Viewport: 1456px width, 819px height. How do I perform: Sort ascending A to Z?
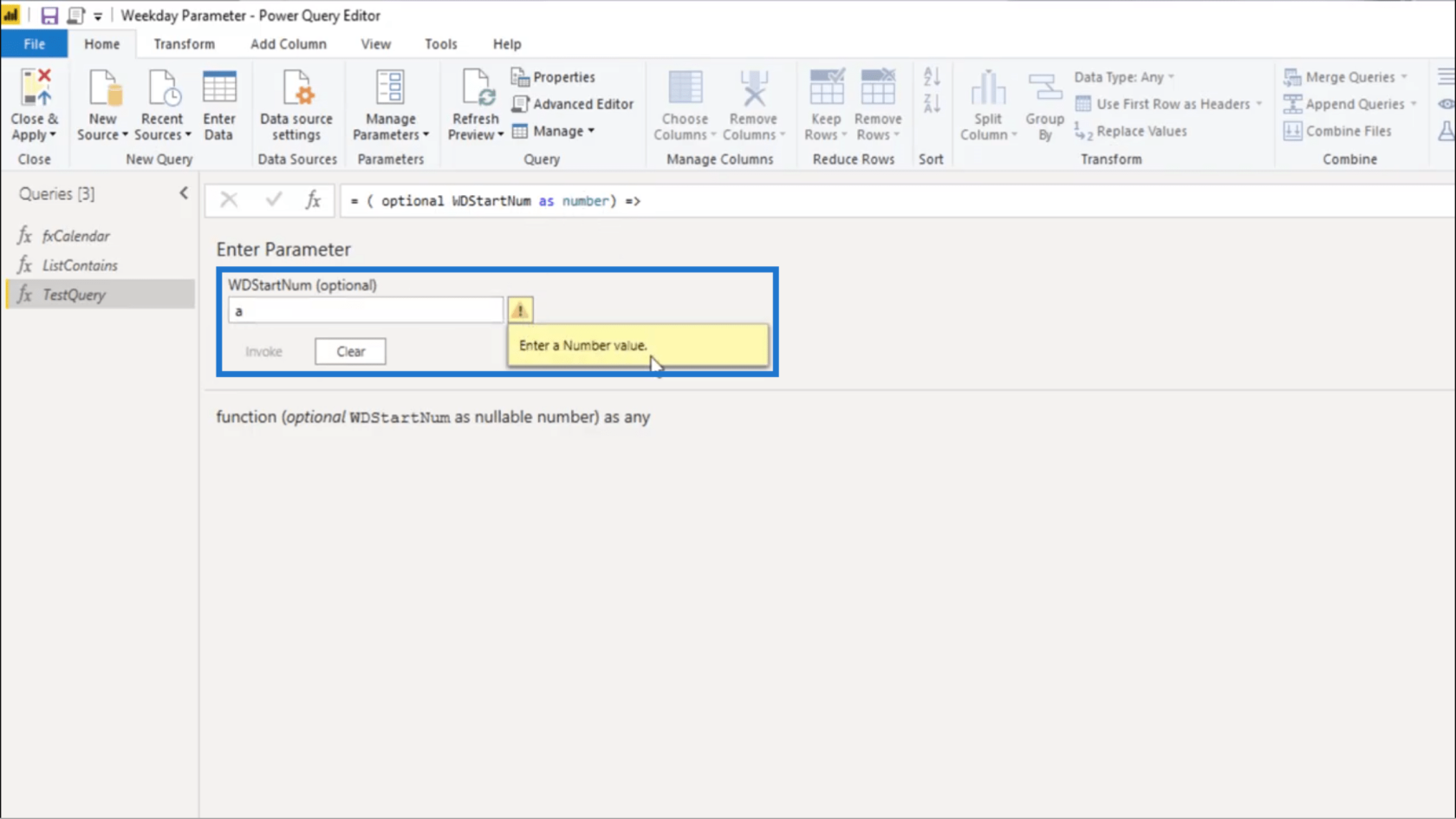[x=932, y=77]
